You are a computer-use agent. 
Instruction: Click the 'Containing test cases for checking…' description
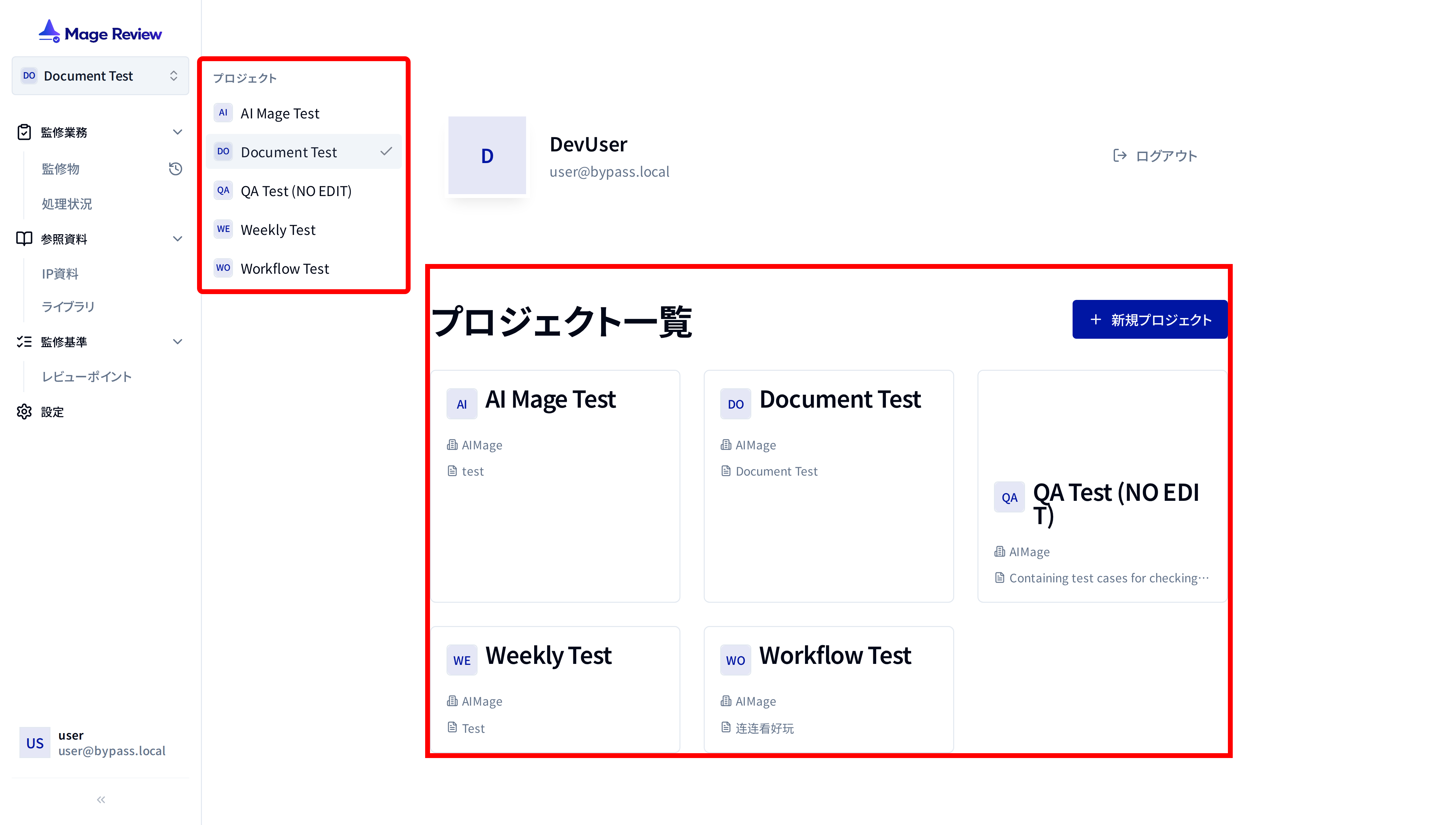tap(1109, 578)
